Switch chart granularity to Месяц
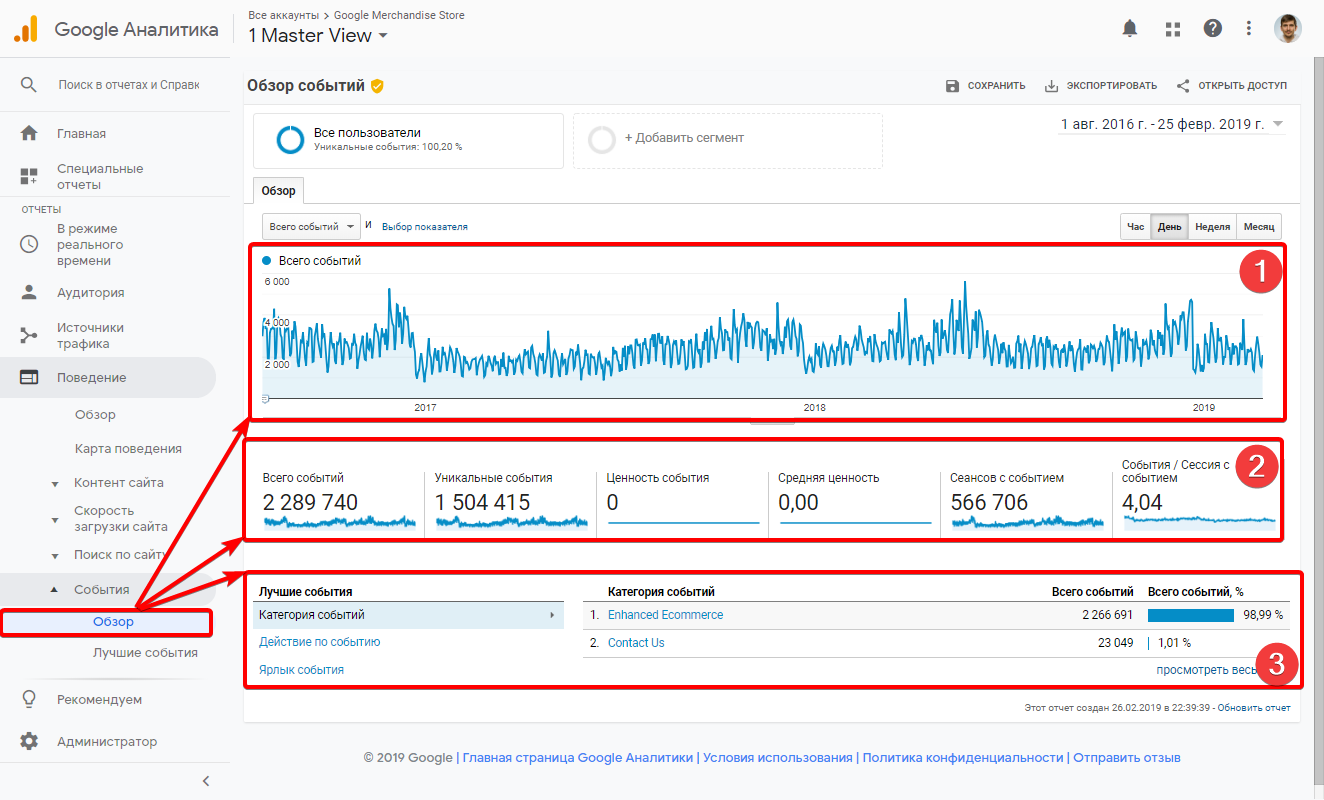Image resolution: width=1324 pixels, height=800 pixels. 1258,227
